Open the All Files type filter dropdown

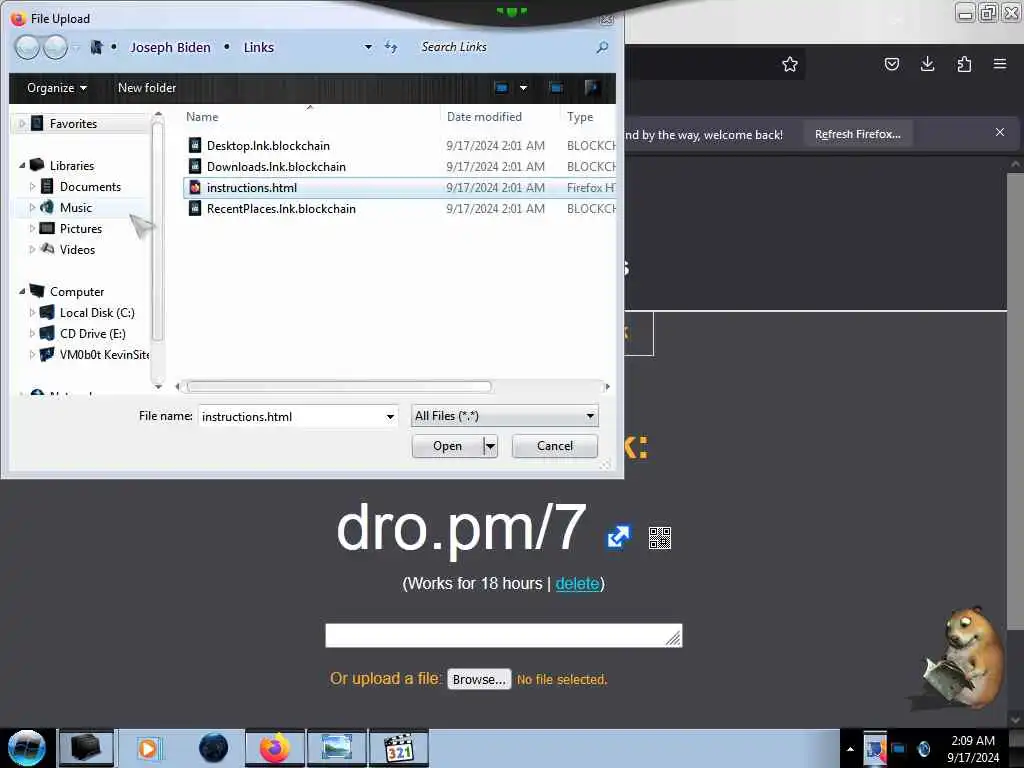pyautogui.click(x=504, y=416)
